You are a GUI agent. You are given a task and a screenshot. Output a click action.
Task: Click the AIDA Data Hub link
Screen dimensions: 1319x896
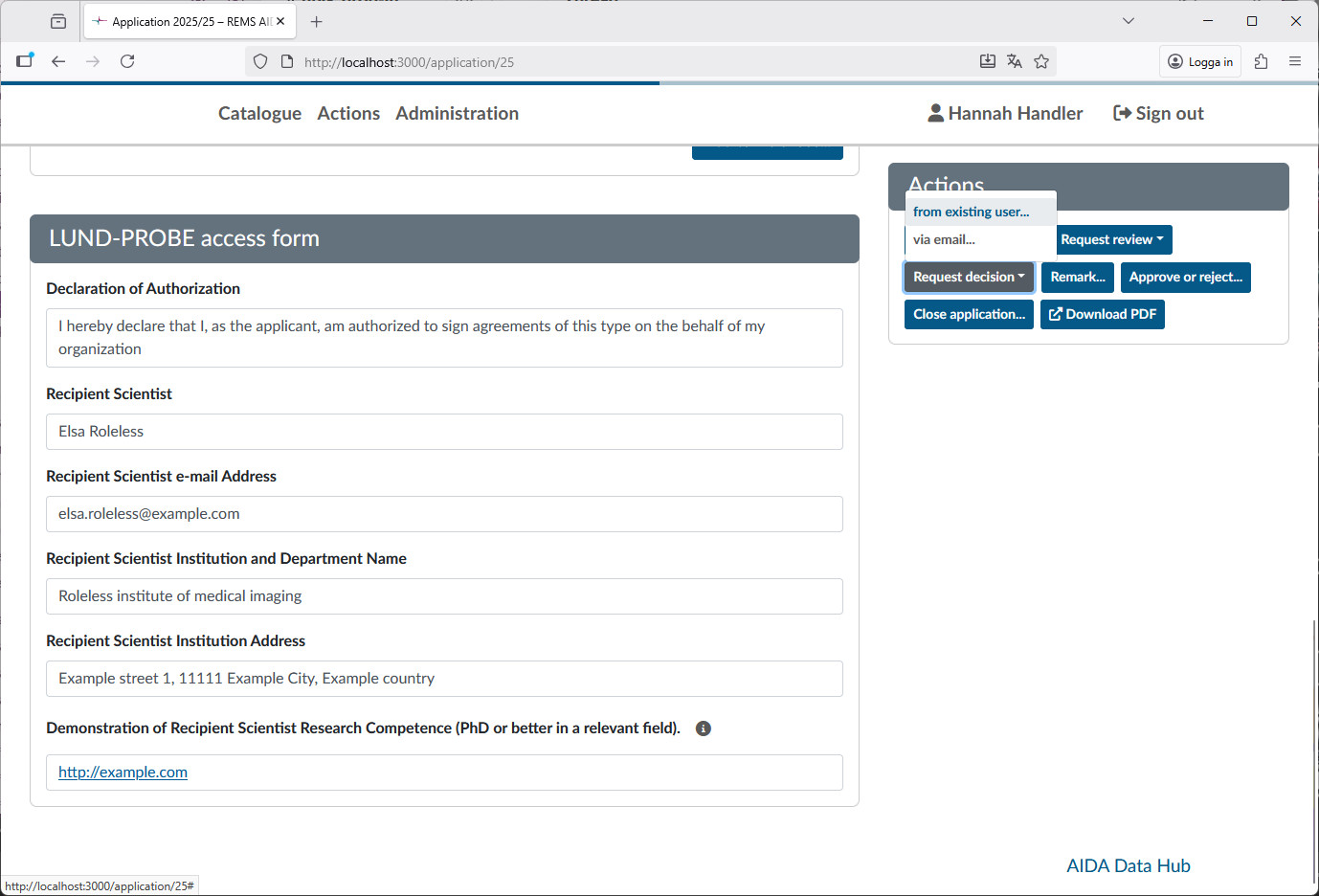(1128, 865)
